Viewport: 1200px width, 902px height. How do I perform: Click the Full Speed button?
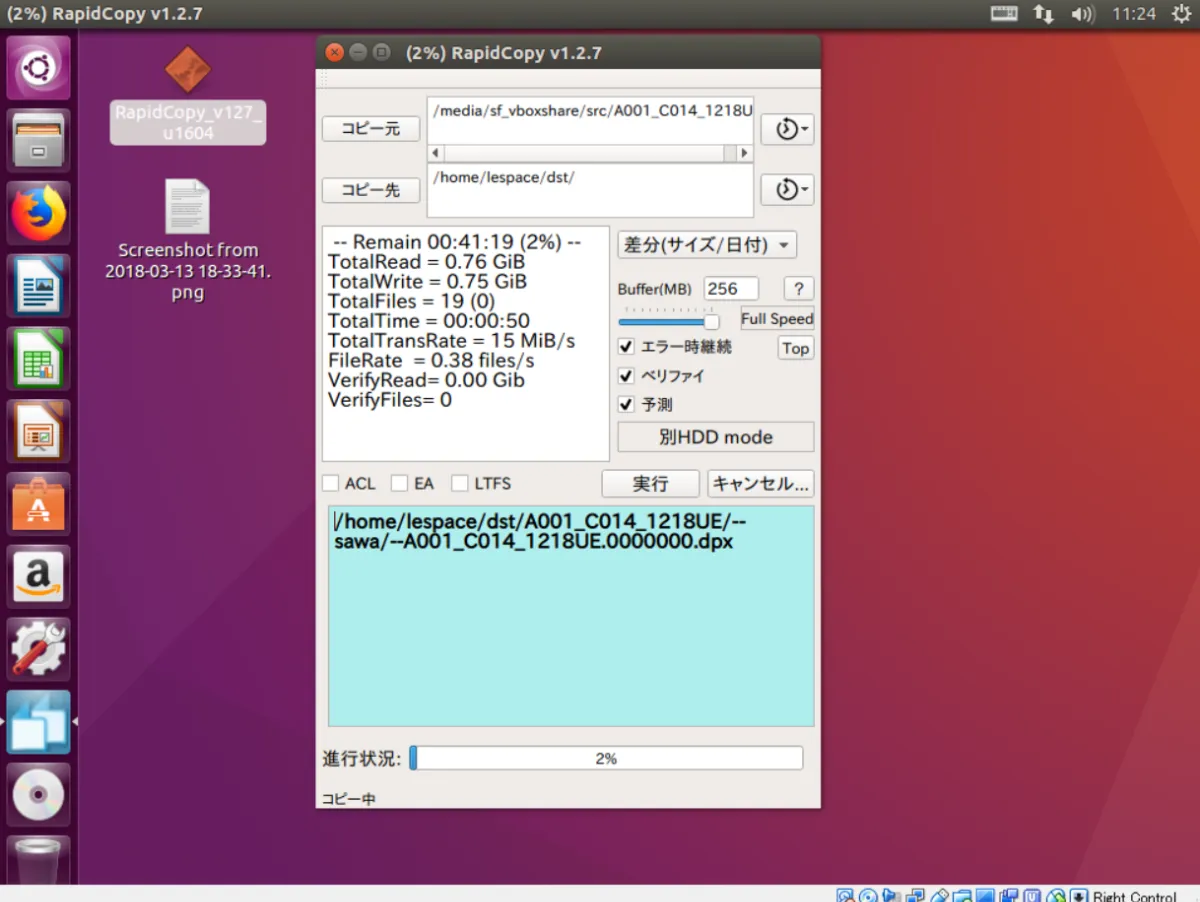coord(777,319)
